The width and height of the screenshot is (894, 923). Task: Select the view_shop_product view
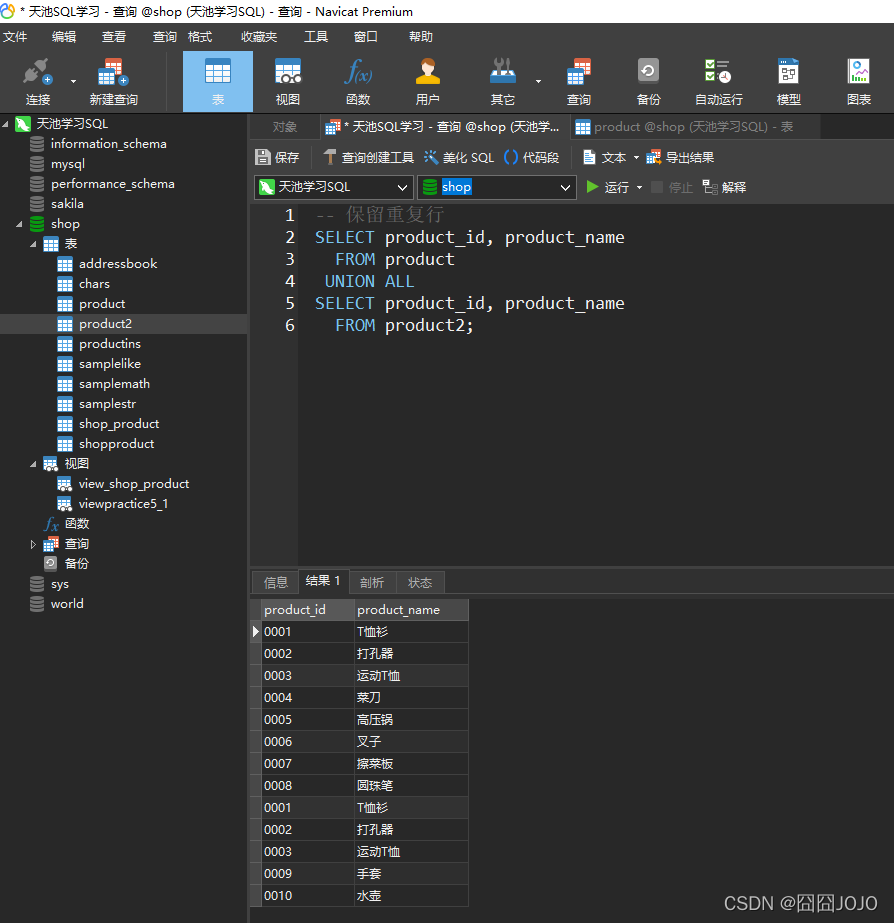click(x=134, y=484)
